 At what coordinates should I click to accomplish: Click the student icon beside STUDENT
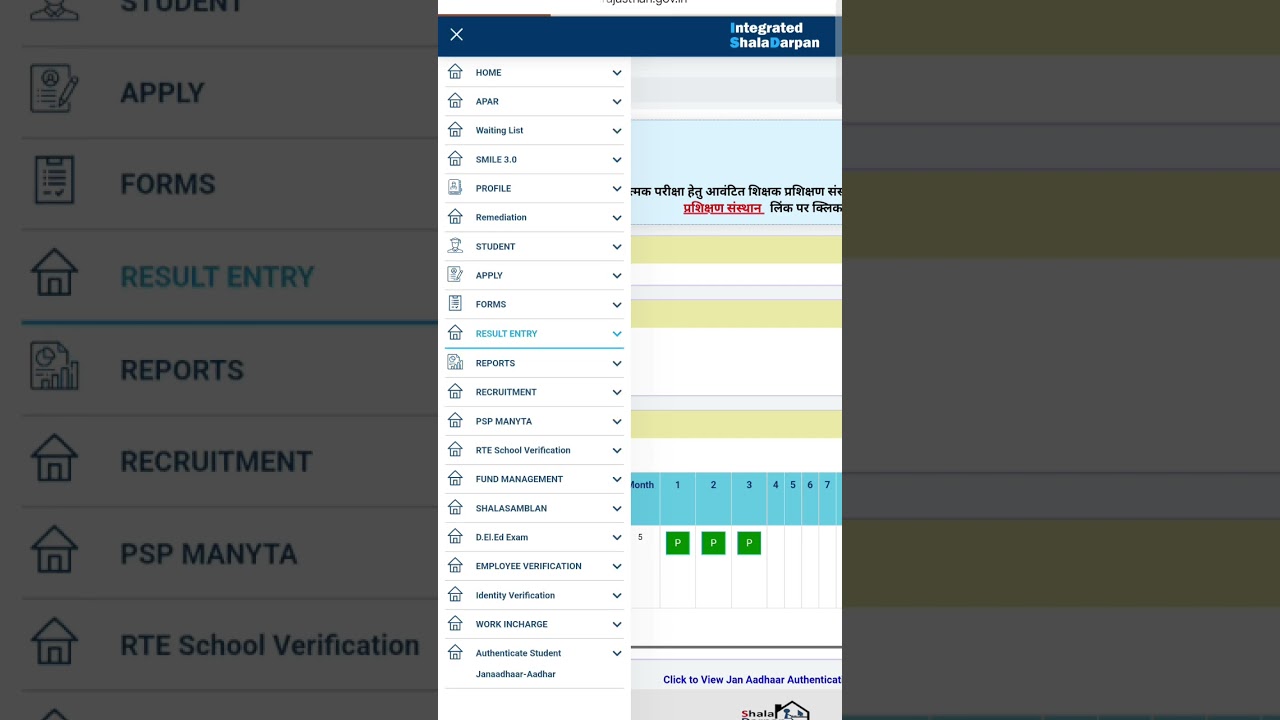[455, 246]
